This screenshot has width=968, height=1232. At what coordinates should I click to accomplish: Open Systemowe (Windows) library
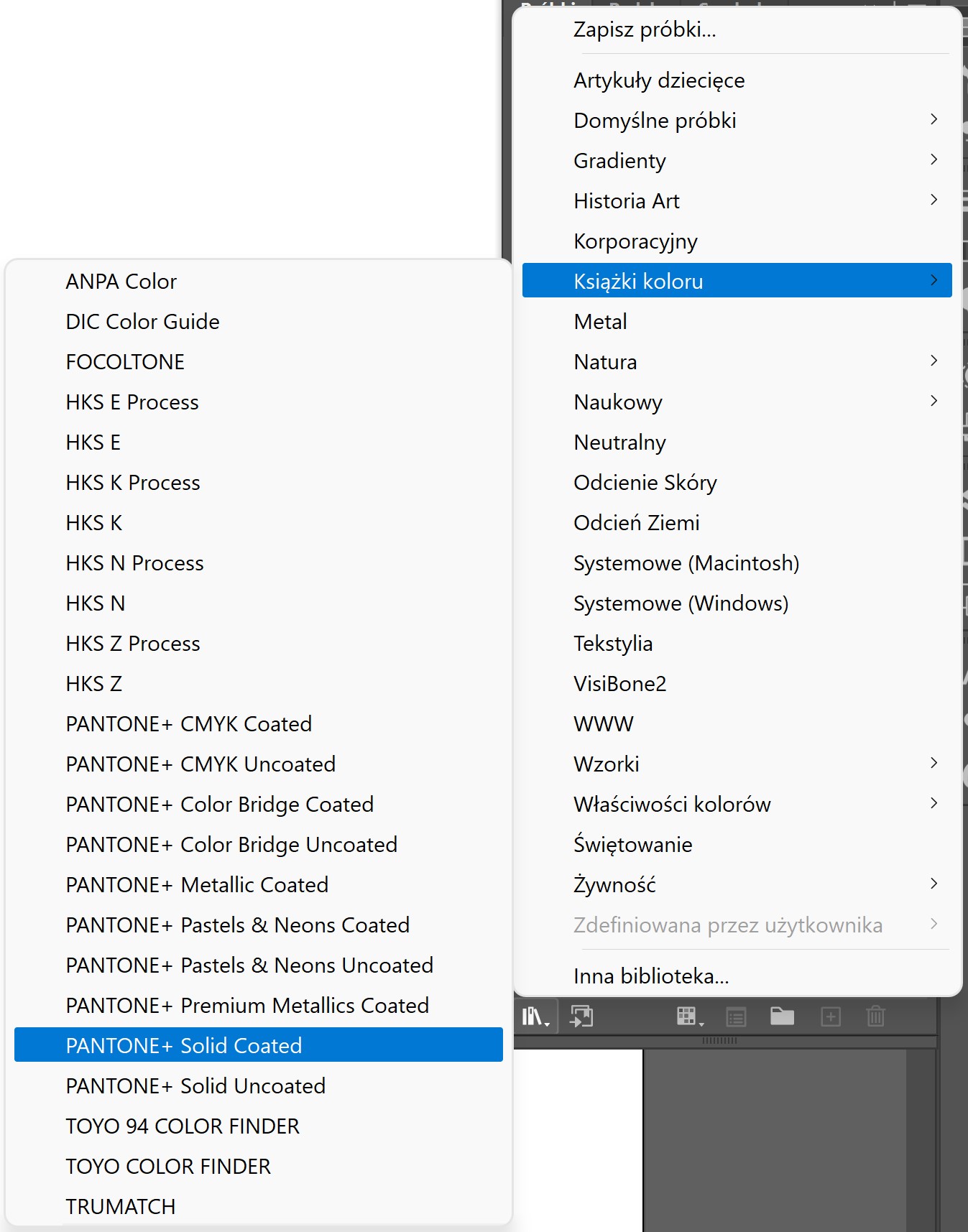point(737,603)
